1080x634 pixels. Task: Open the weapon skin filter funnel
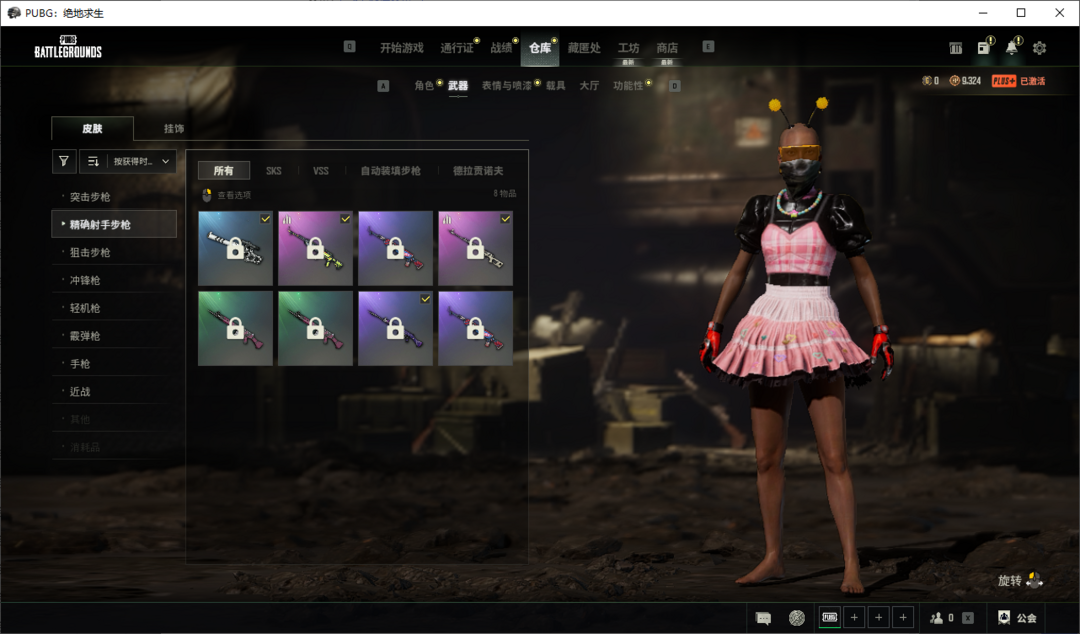click(x=63, y=161)
